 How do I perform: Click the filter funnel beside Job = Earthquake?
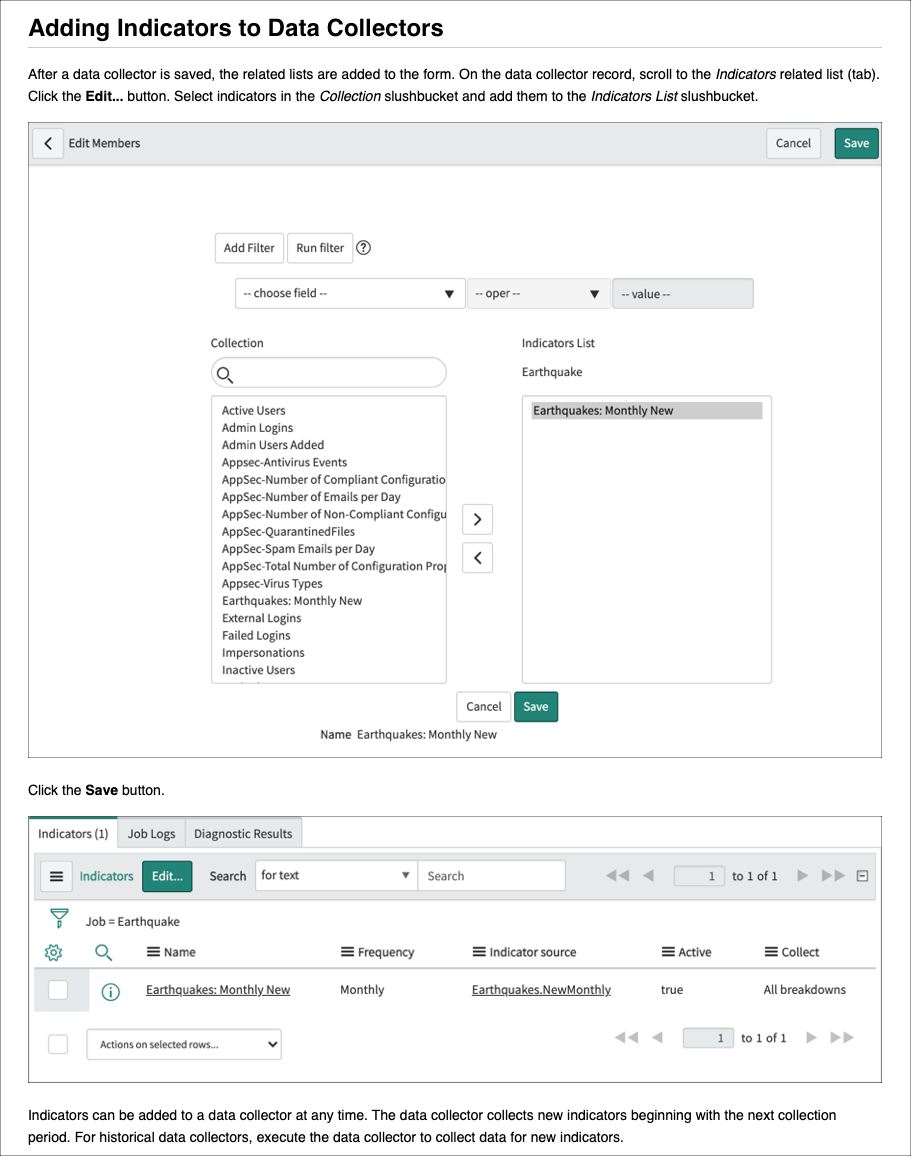point(58,919)
